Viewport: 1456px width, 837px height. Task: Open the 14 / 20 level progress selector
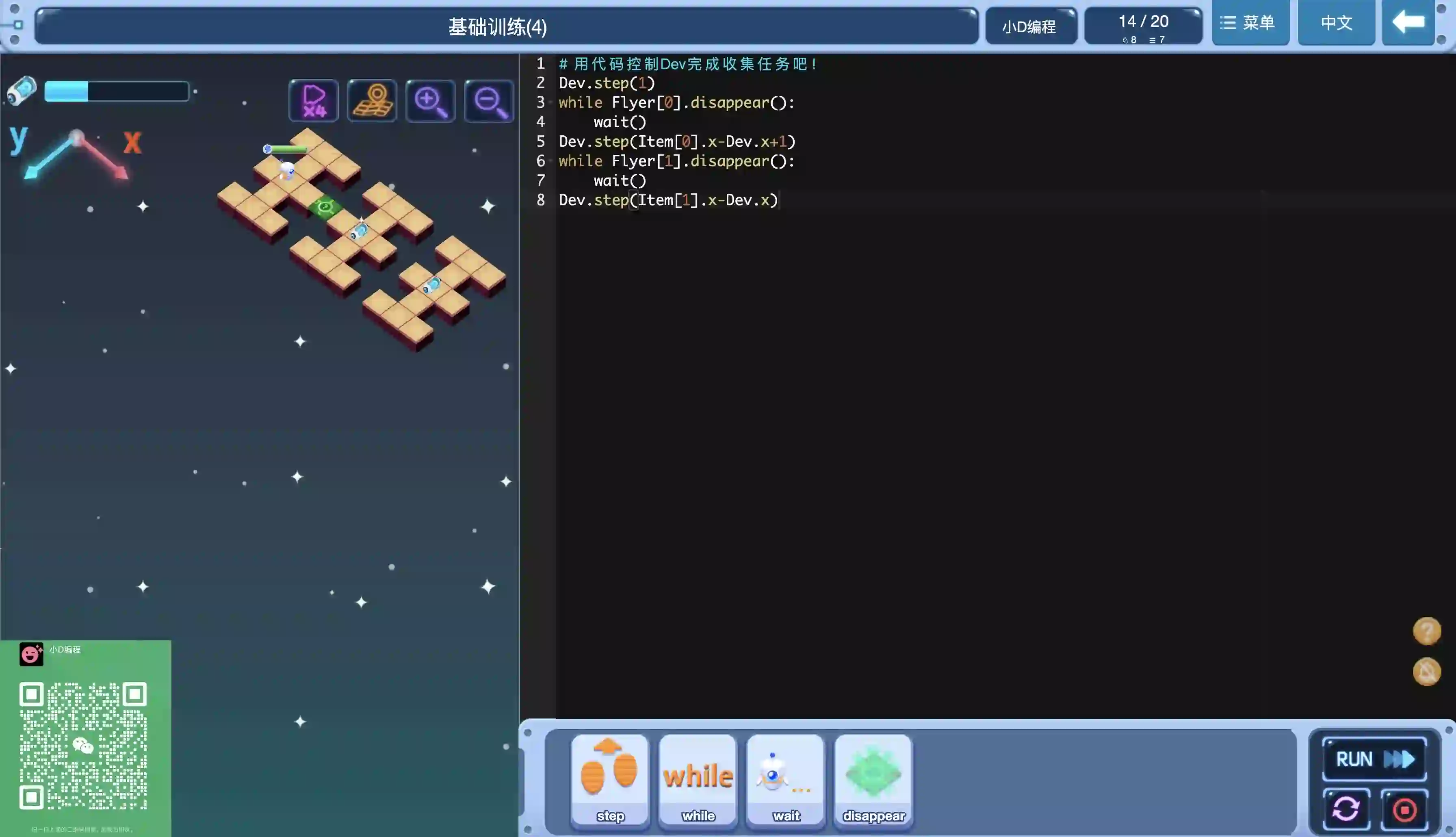tap(1143, 26)
